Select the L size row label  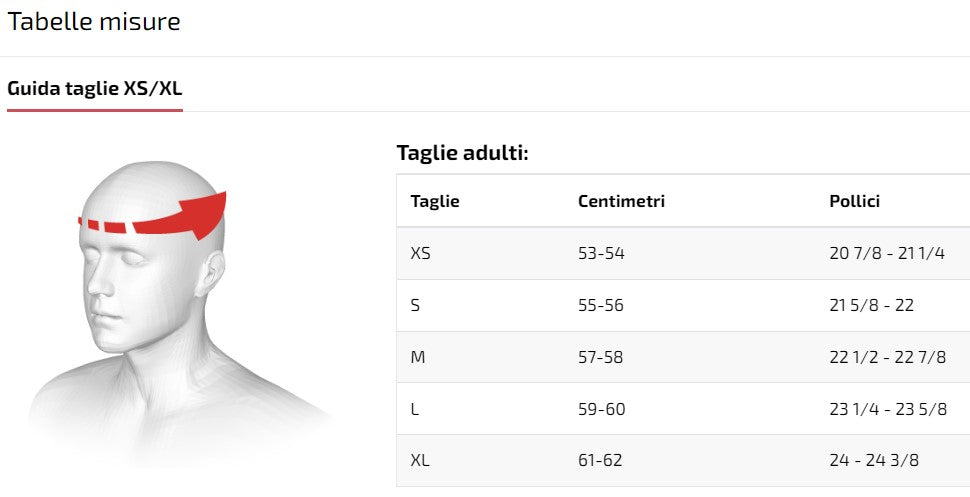(x=414, y=409)
